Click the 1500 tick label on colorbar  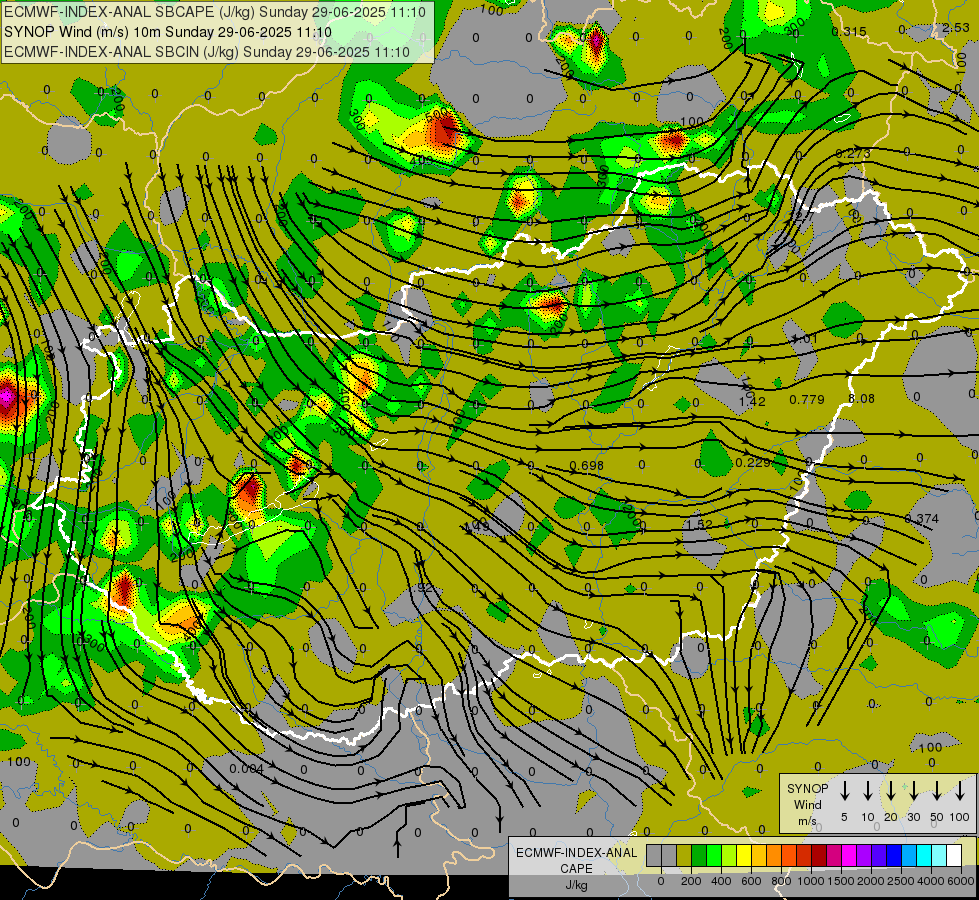pos(841,881)
